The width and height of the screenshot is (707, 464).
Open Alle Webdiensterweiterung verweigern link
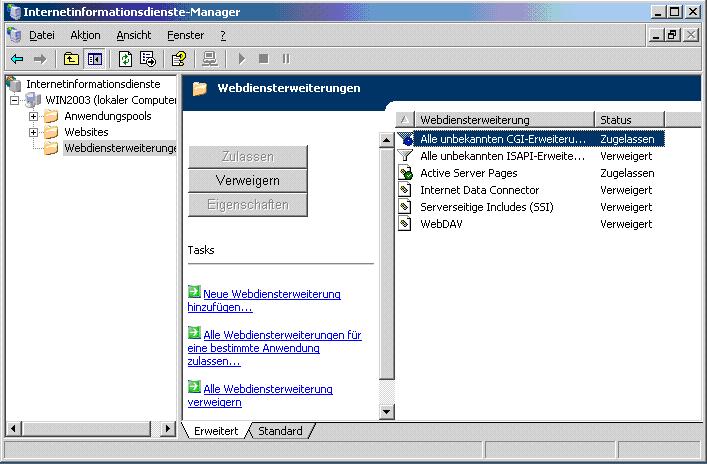260,395
